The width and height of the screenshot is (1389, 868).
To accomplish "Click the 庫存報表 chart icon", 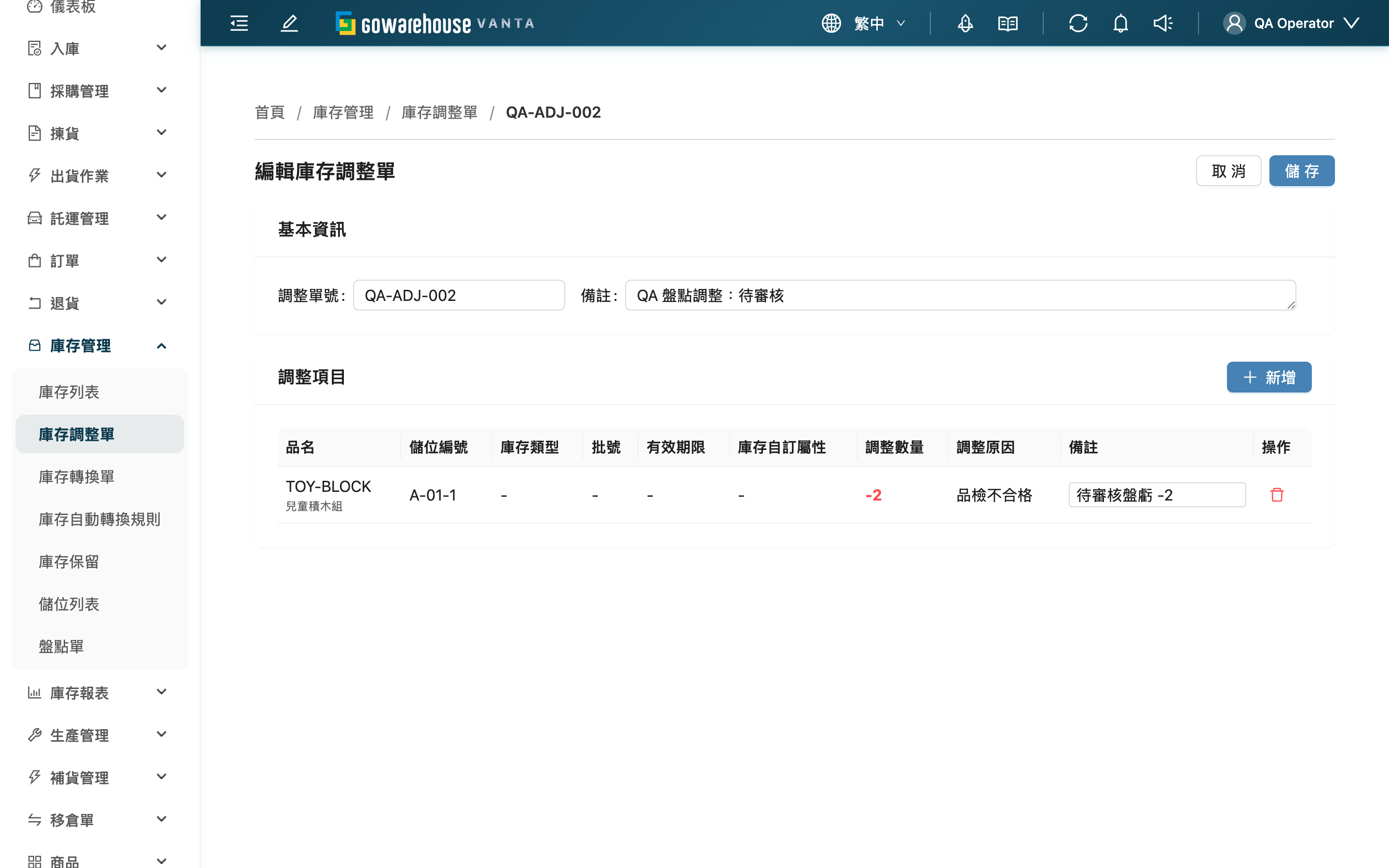I will click(x=34, y=693).
